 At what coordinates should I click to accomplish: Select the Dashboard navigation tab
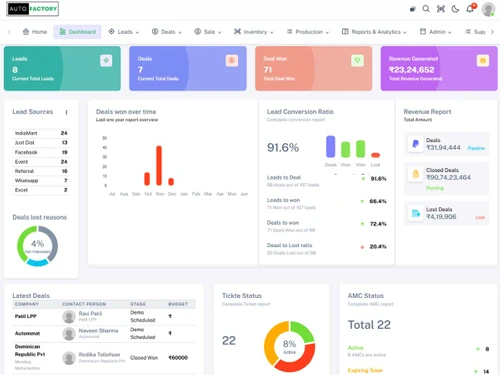click(x=77, y=32)
